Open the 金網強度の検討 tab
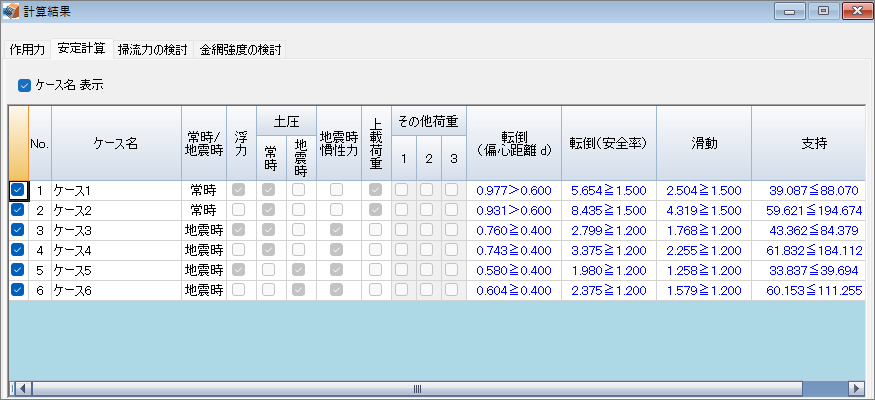Screen dimensions: 875x400 click(240, 48)
